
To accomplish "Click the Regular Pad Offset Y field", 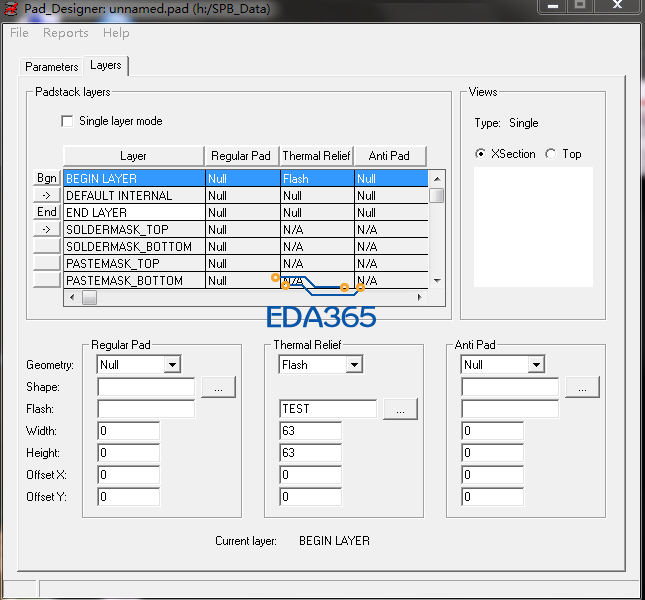I will pos(129,497).
